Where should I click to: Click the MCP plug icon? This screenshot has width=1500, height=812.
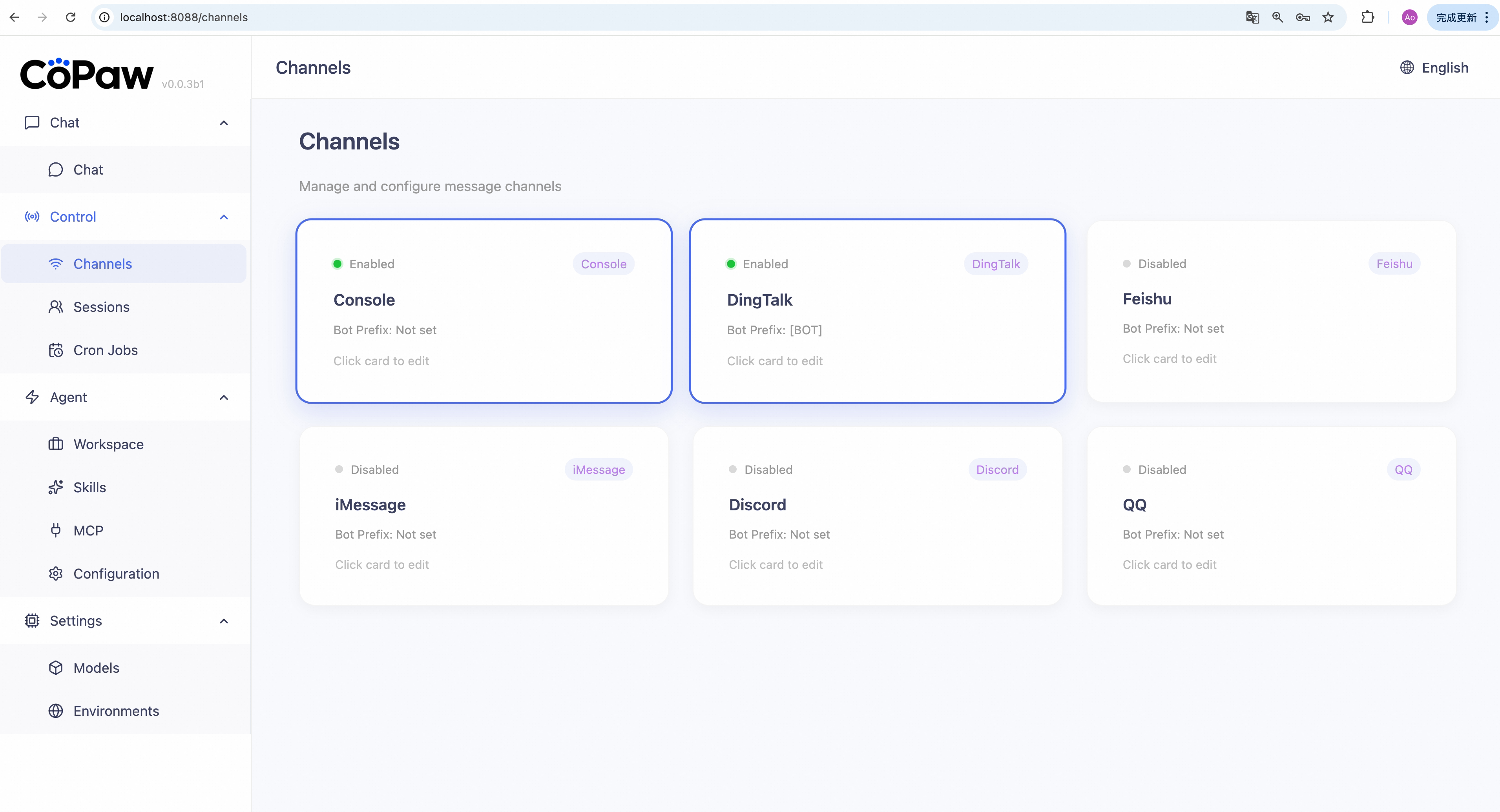(x=56, y=530)
